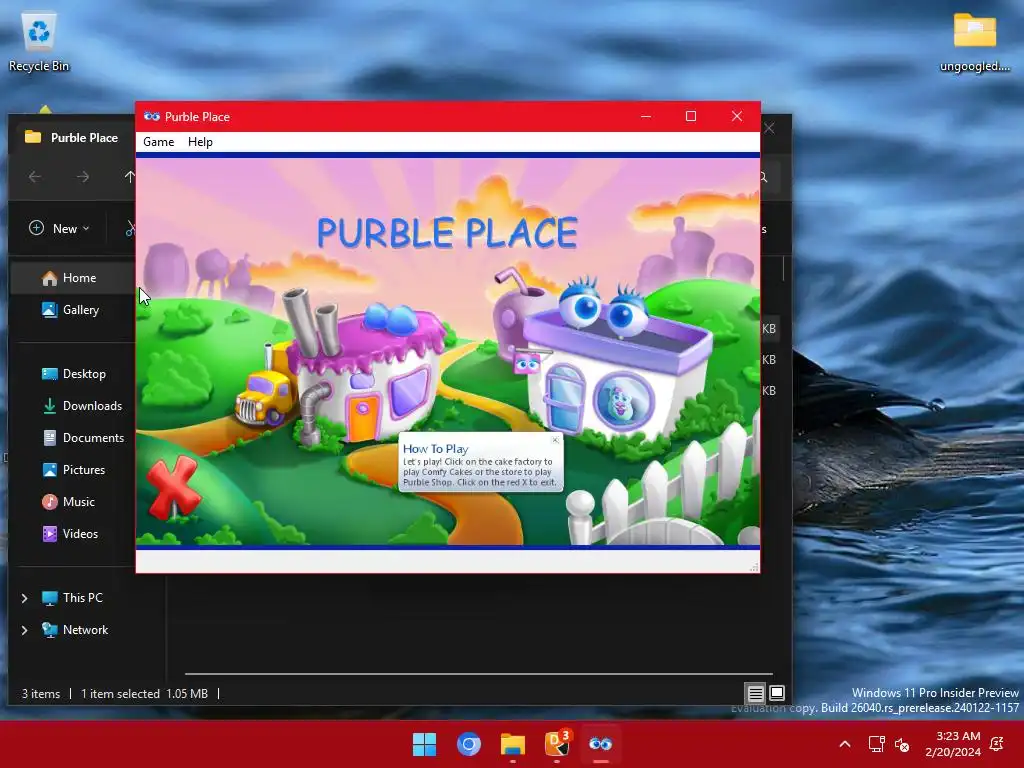This screenshot has height=768, width=1024.
Task: Click the Up arrow in File Explorer
Action: [x=130, y=176]
